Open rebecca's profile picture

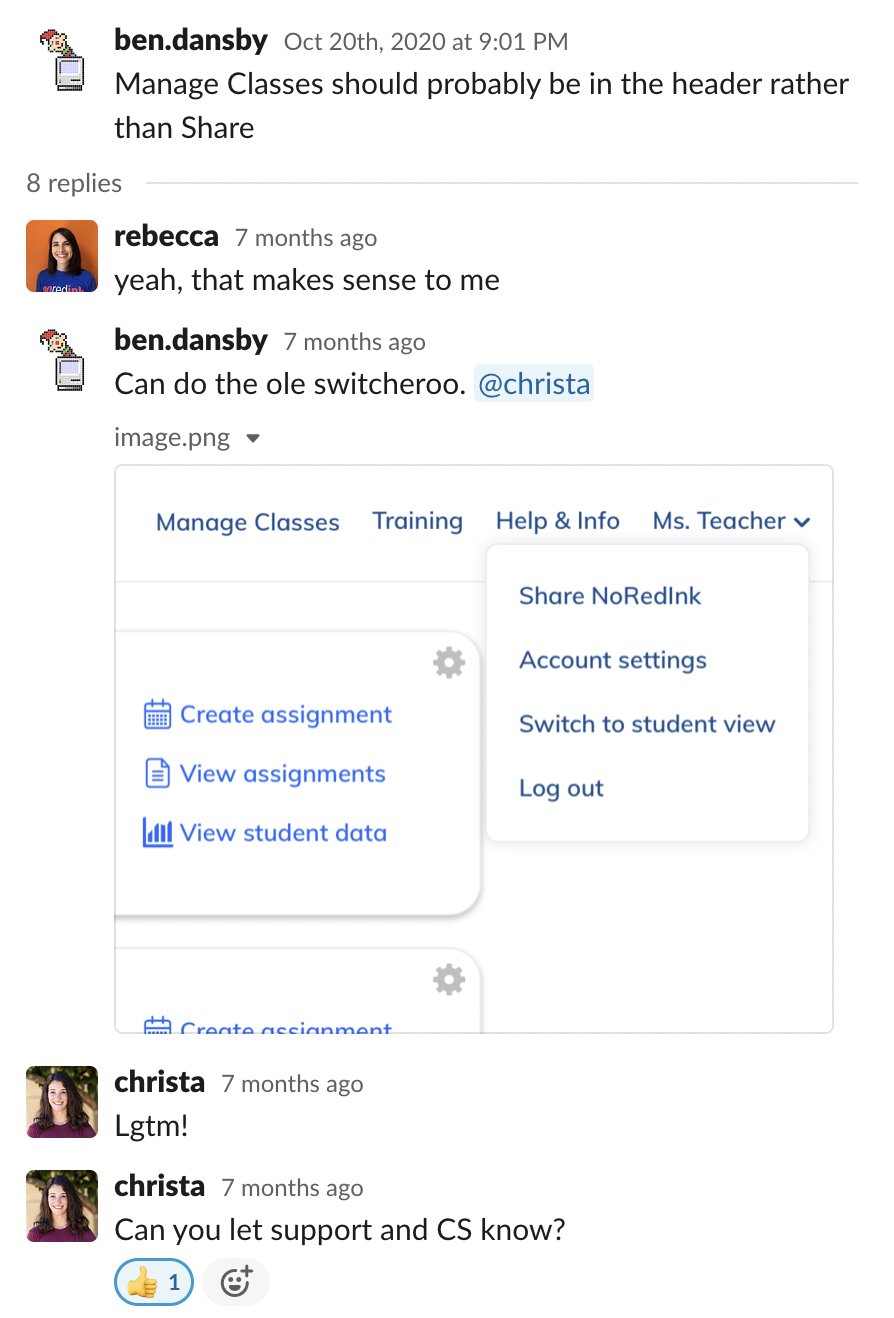tap(62, 256)
